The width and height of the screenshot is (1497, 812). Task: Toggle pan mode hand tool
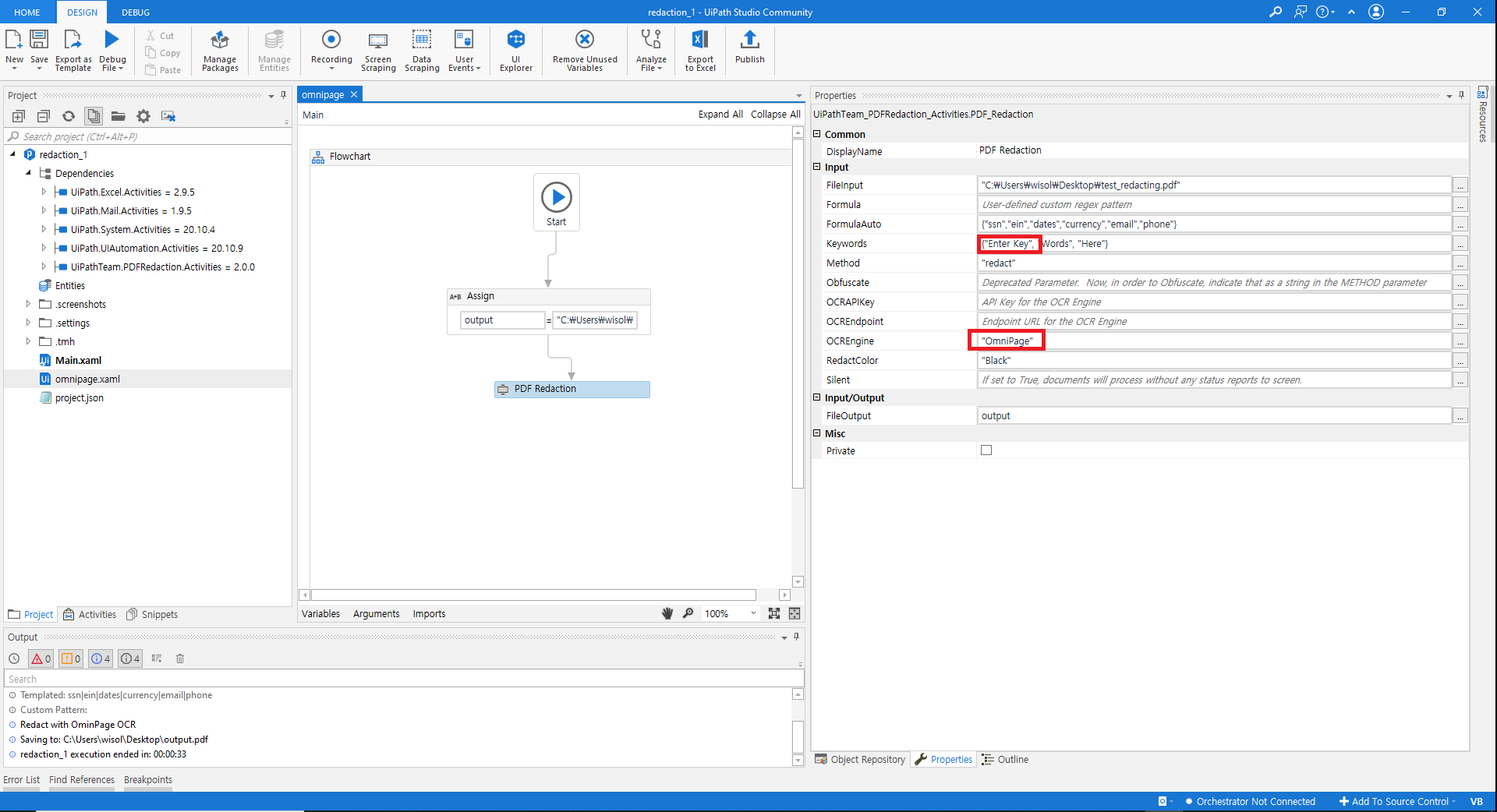click(x=667, y=613)
